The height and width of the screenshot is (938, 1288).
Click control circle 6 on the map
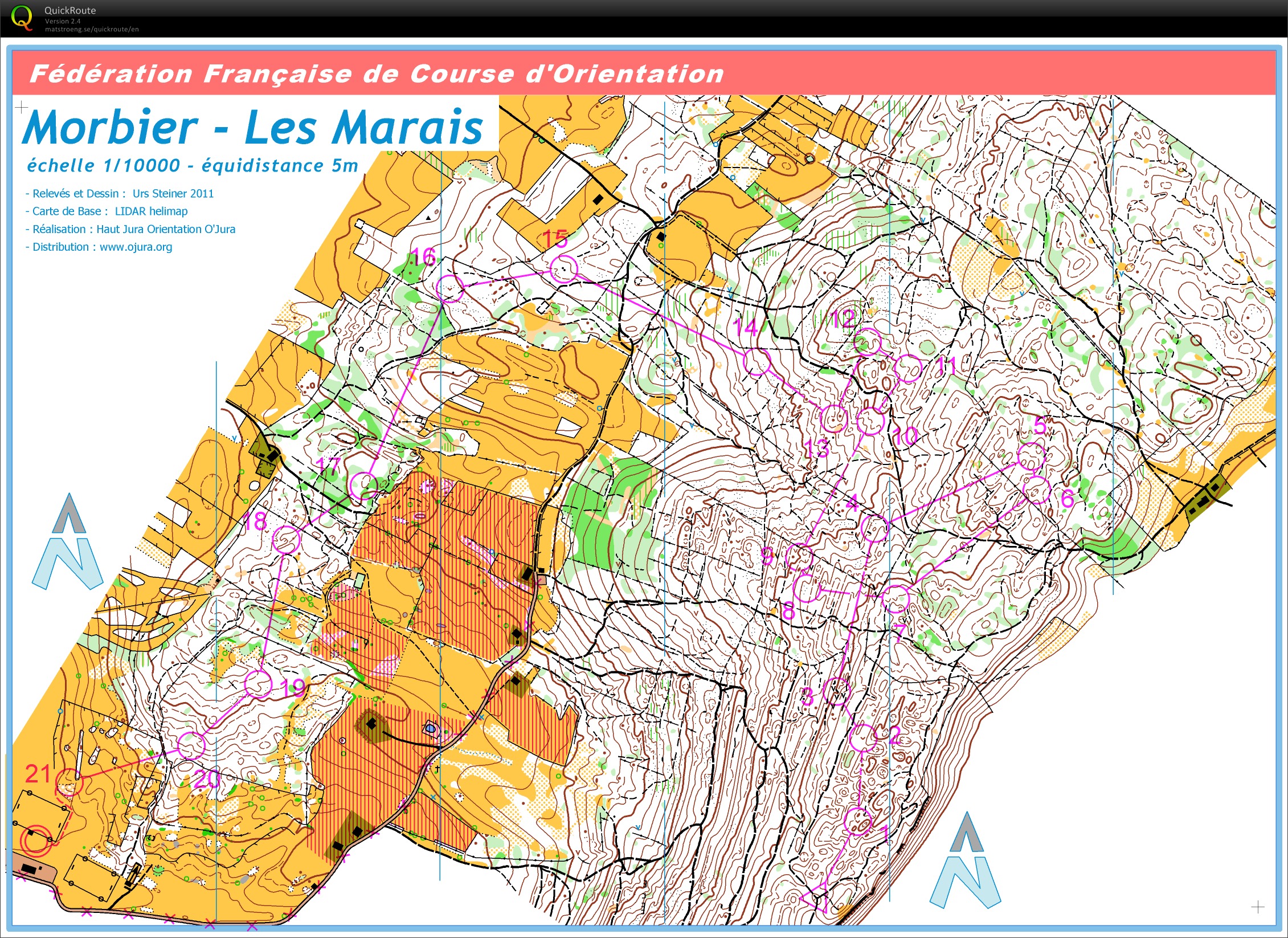pos(1036,490)
